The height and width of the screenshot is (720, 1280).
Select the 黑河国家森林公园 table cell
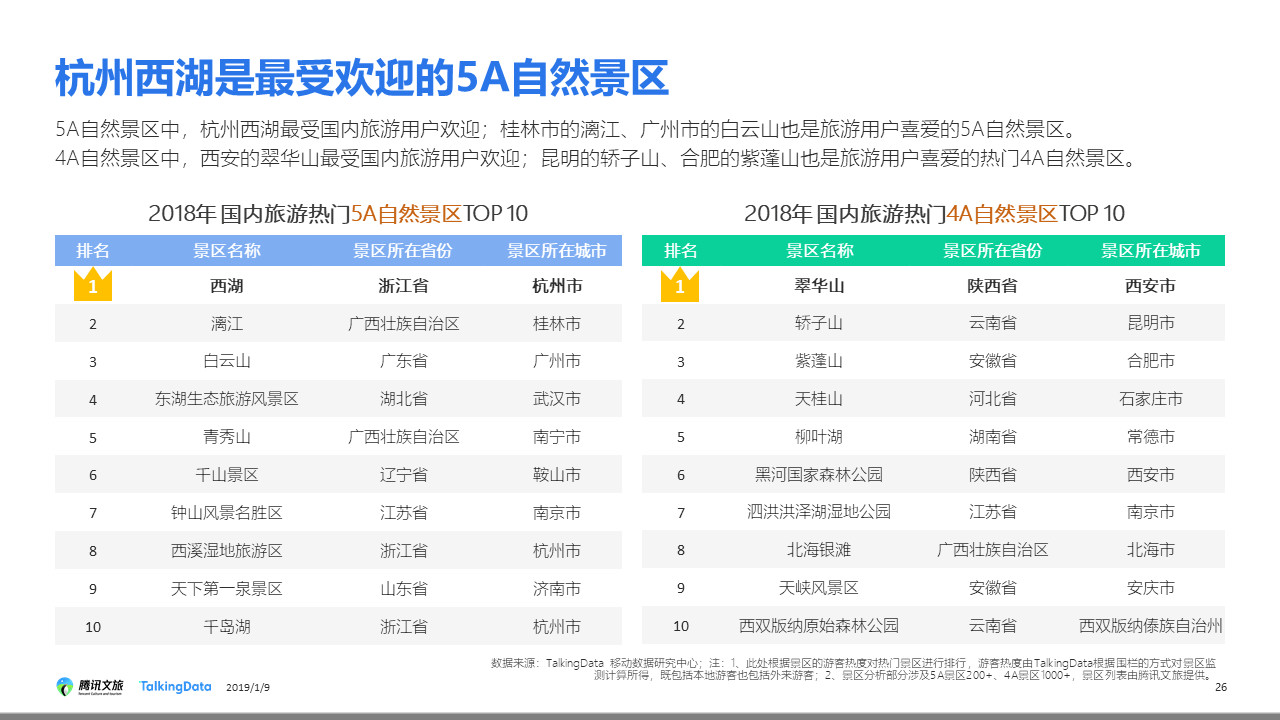pyautogui.click(x=819, y=474)
